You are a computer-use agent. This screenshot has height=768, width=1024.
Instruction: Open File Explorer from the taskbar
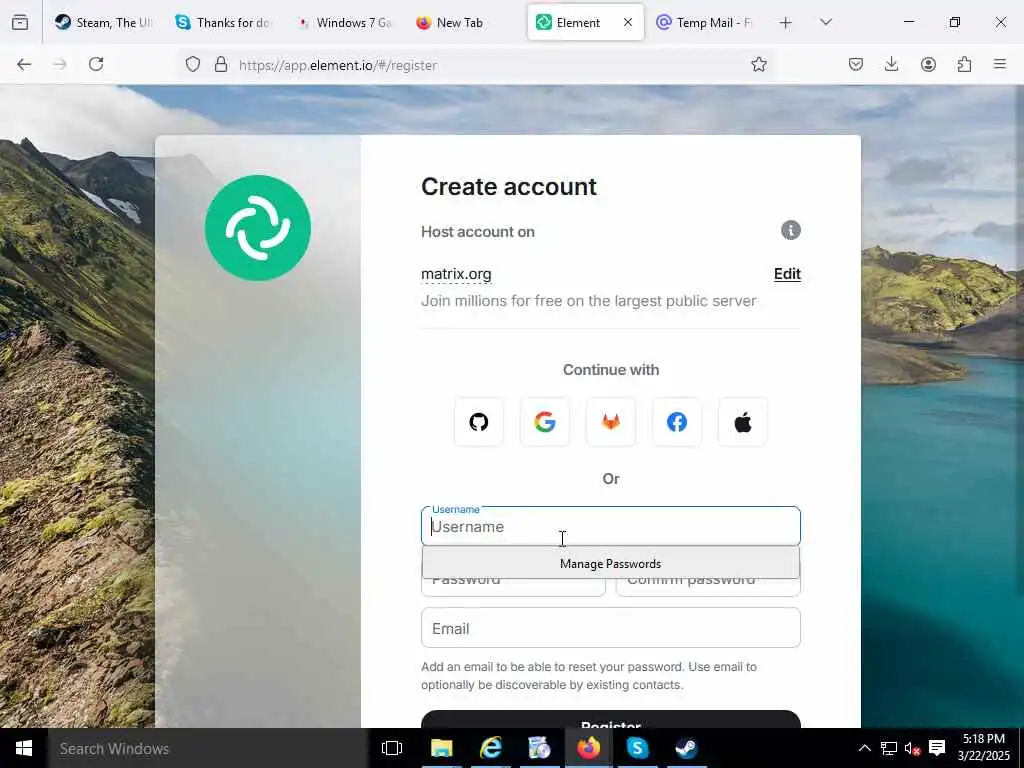[441, 748]
